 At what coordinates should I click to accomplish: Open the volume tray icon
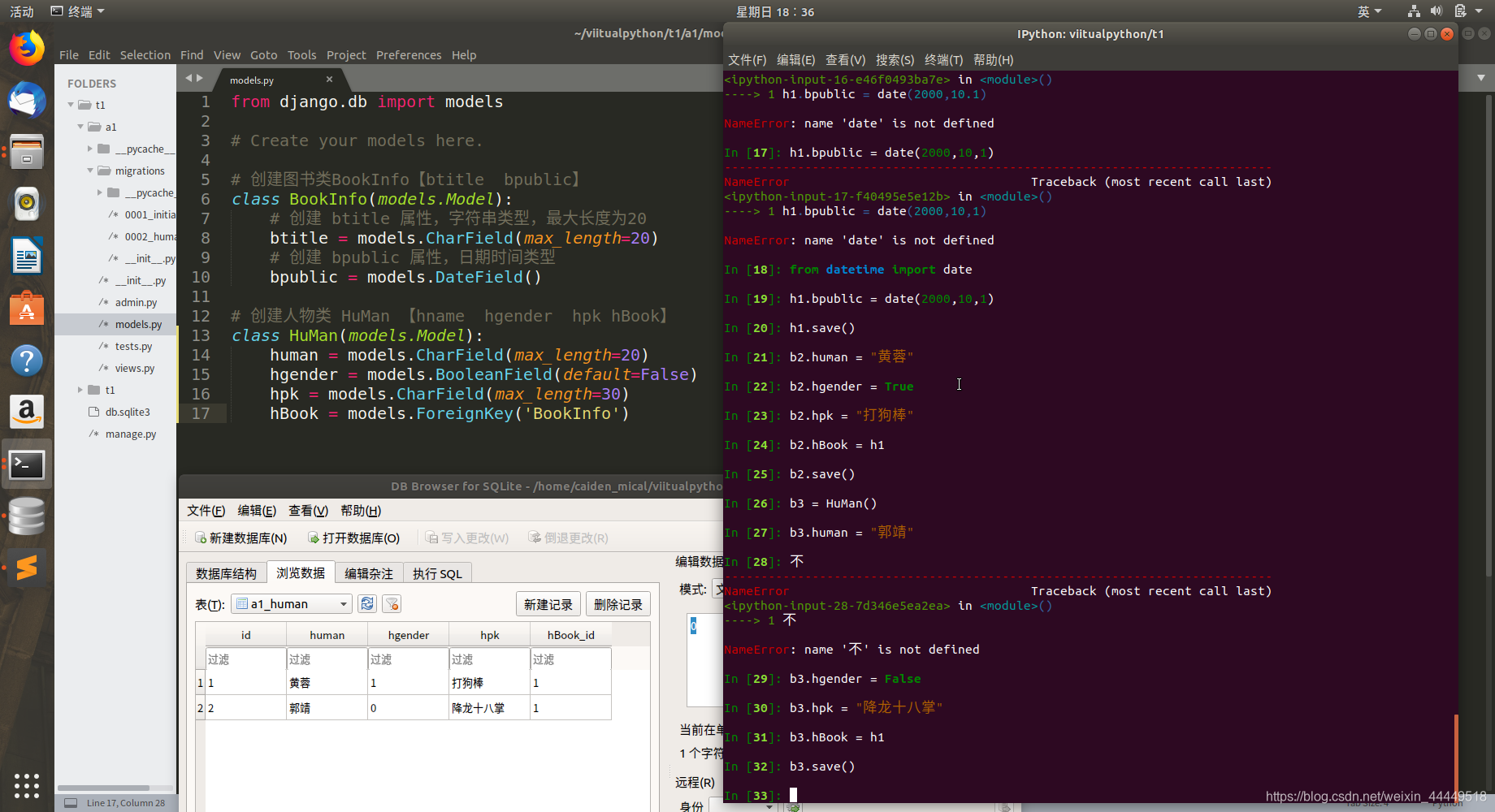tap(1436, 11)
